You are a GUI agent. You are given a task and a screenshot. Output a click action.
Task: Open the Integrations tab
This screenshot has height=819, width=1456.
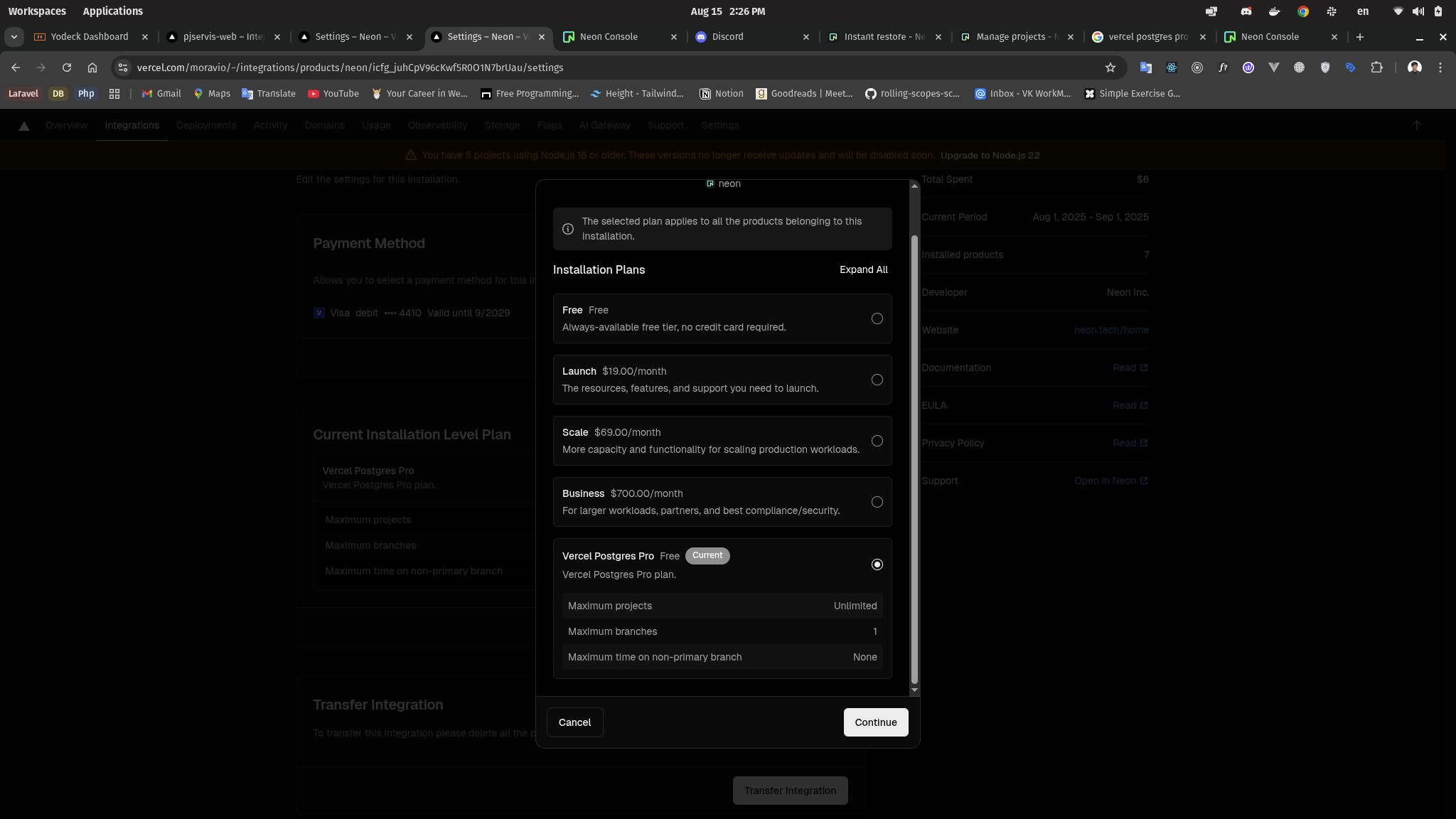tap(132, 125)
